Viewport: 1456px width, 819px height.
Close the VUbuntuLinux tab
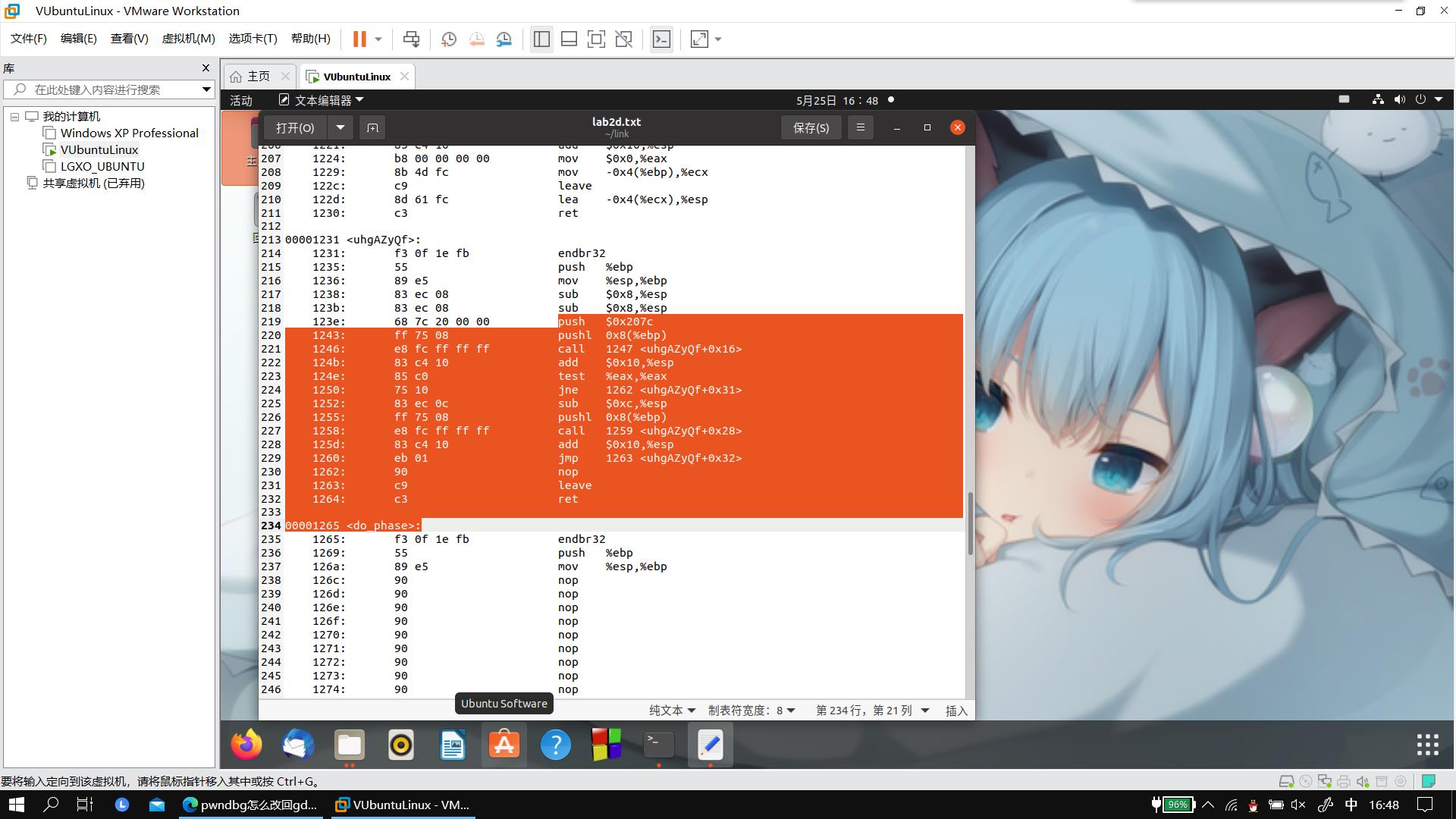click(404, 77)
